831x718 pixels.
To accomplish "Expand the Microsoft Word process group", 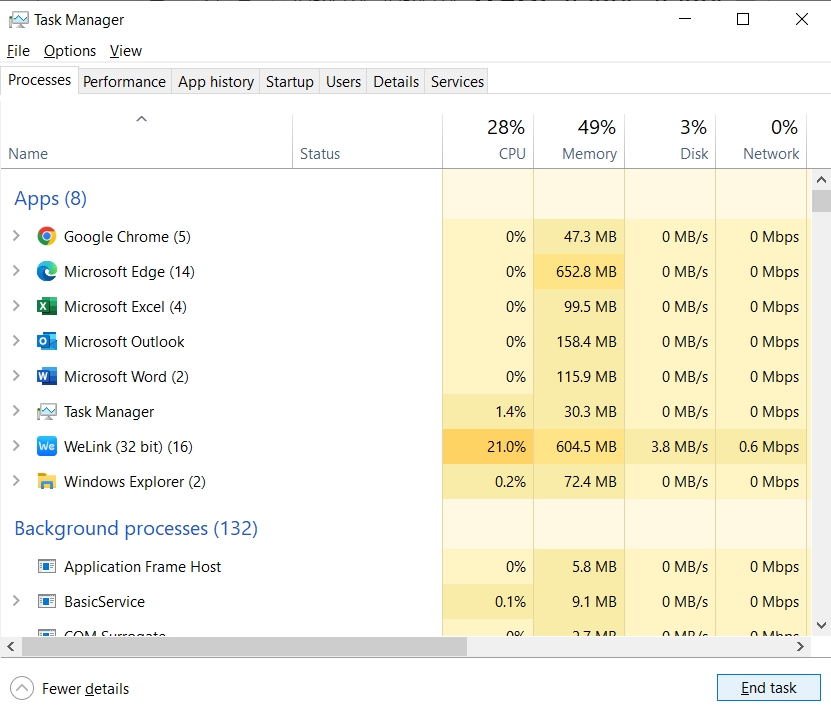I will click(x=16, y=376).
